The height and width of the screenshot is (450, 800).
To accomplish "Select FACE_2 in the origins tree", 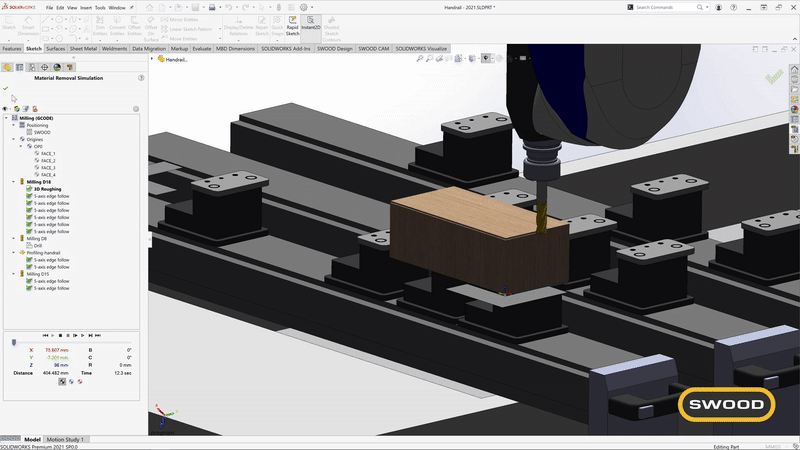I will pos(48,160).
